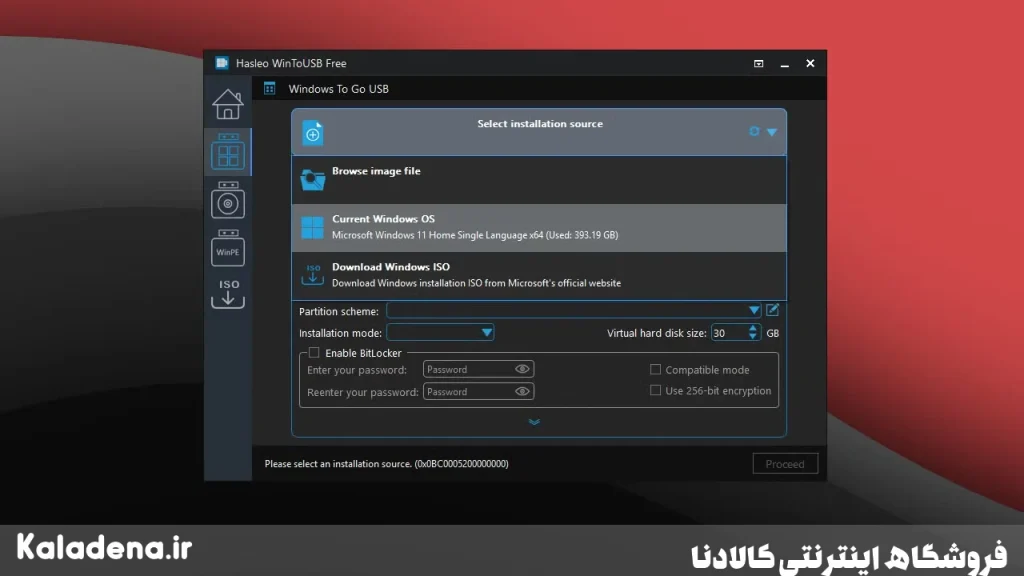Viewport: 1024px width, 576px height.
Task: Click the 'Select installation source' header text
Action: (540, 123)
